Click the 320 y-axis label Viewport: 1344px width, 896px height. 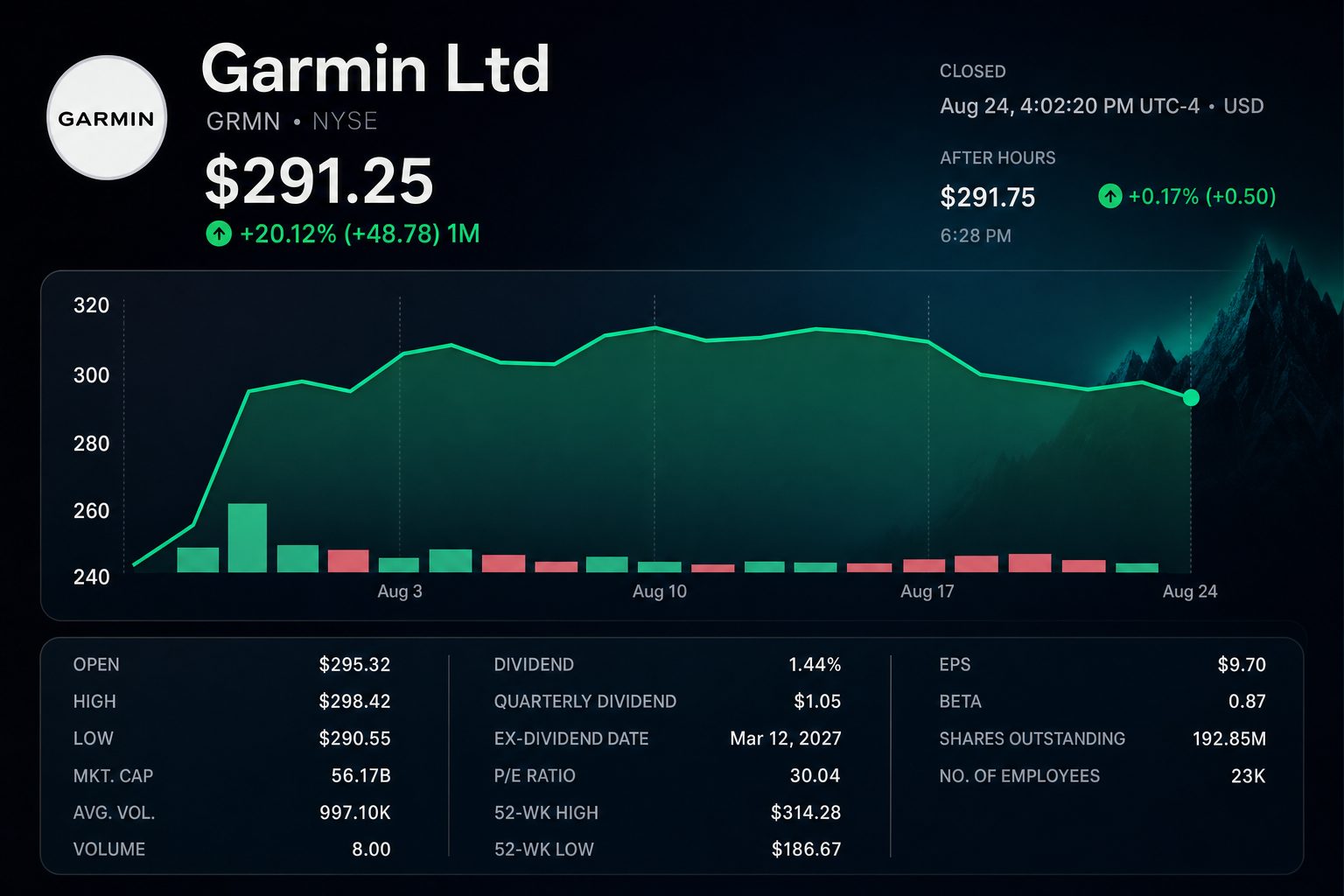click(91, 305)
